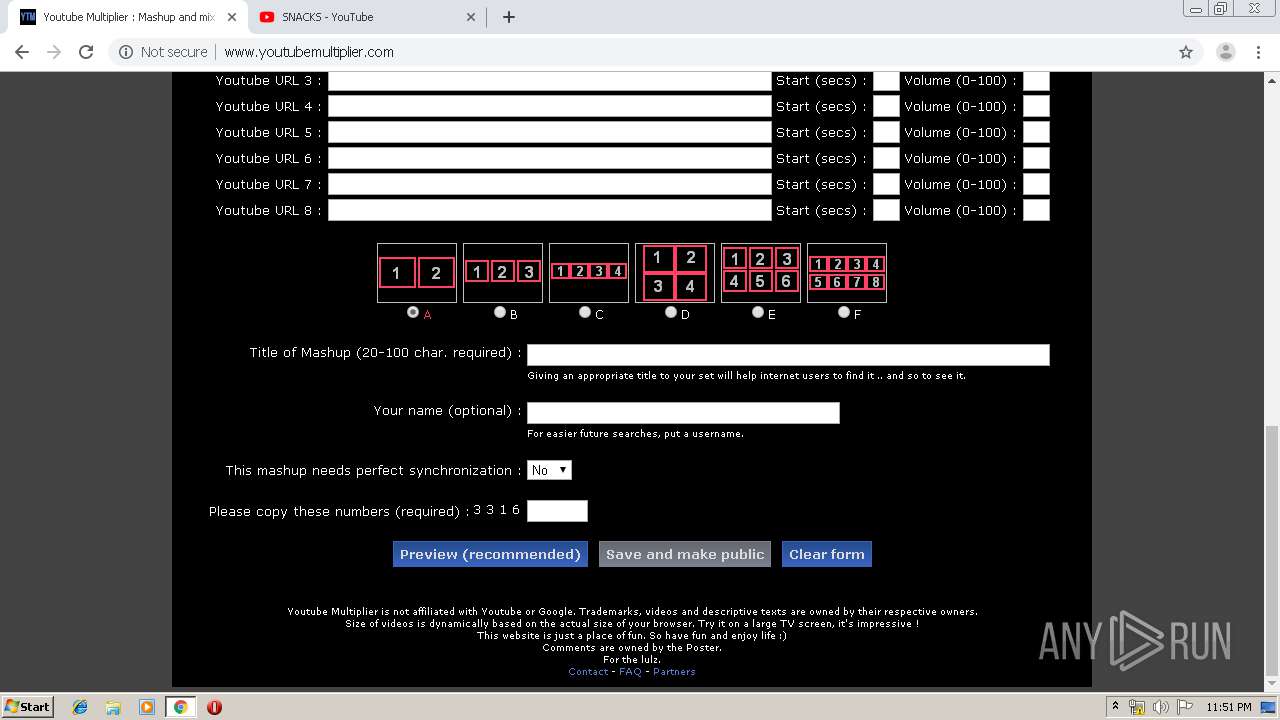Click Save and make public button
Viewport: 1280px width, 720px height.
point(685,554)
